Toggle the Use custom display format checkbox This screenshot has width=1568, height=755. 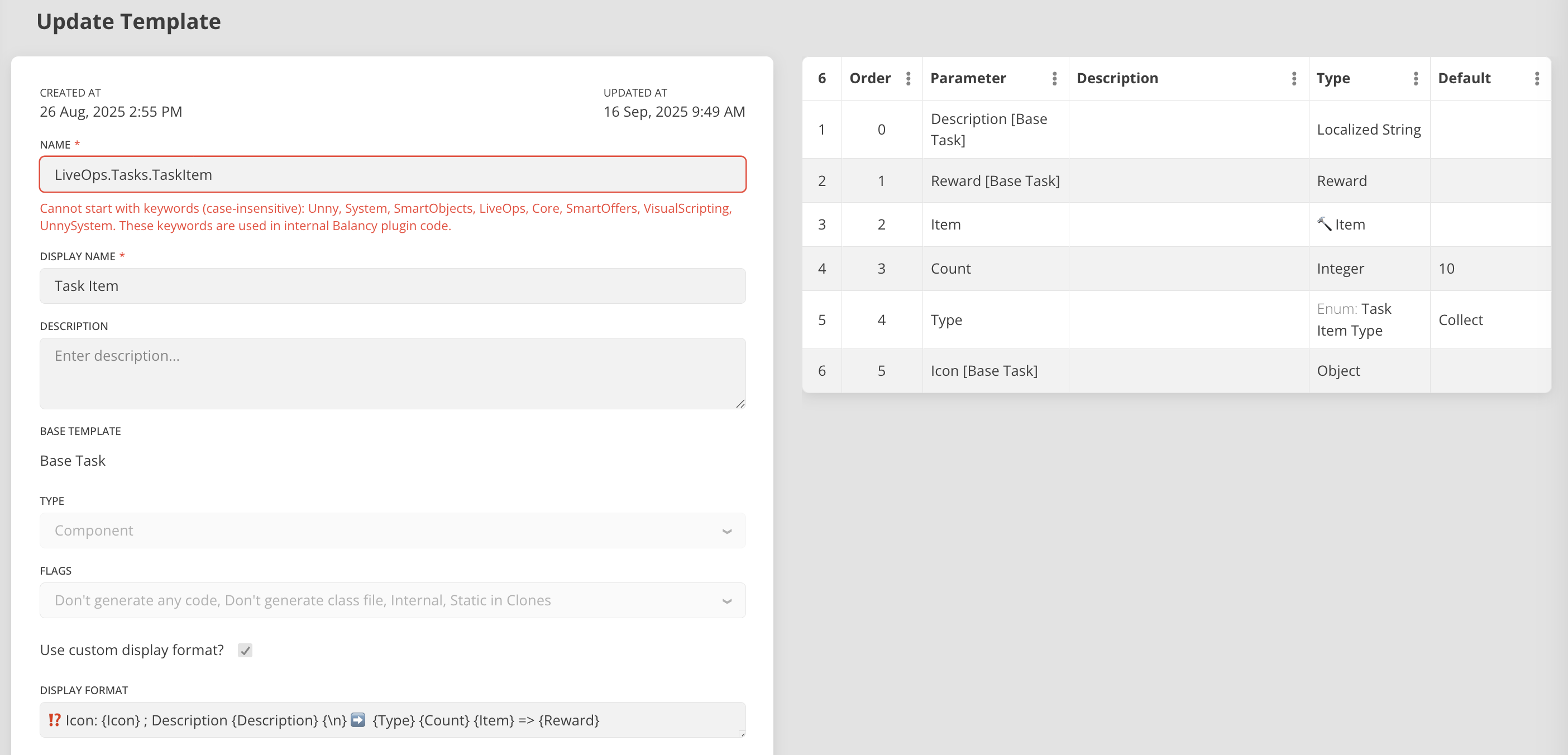pos(245,650)
